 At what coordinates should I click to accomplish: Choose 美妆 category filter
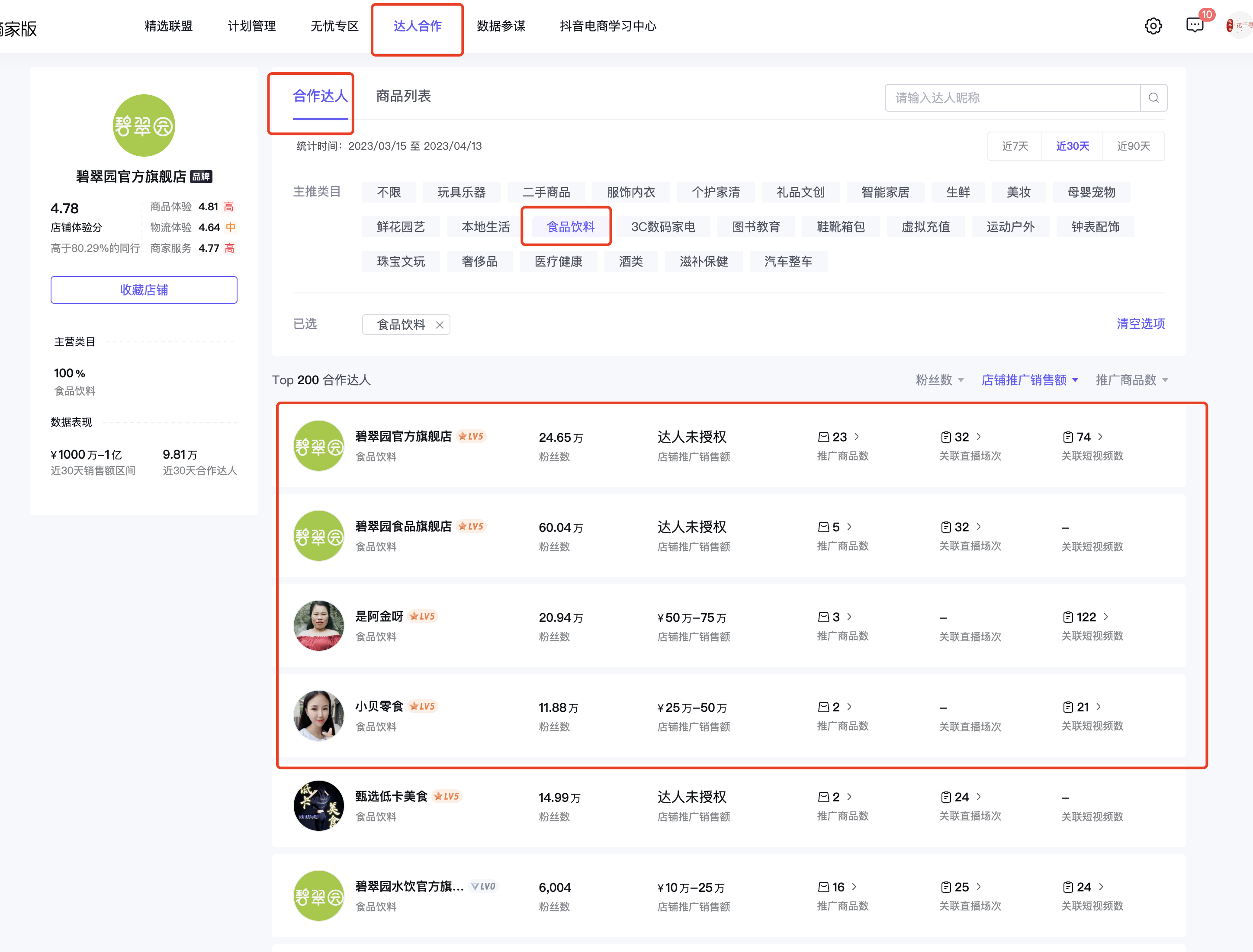(1018, 193)
